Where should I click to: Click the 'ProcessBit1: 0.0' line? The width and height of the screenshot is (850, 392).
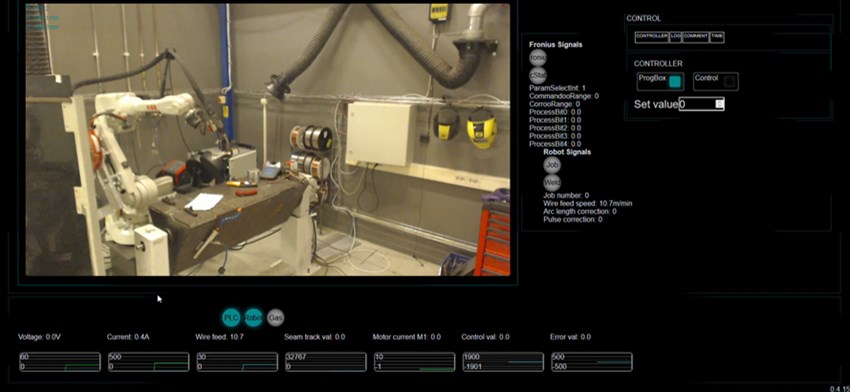[x=555, y=120]
